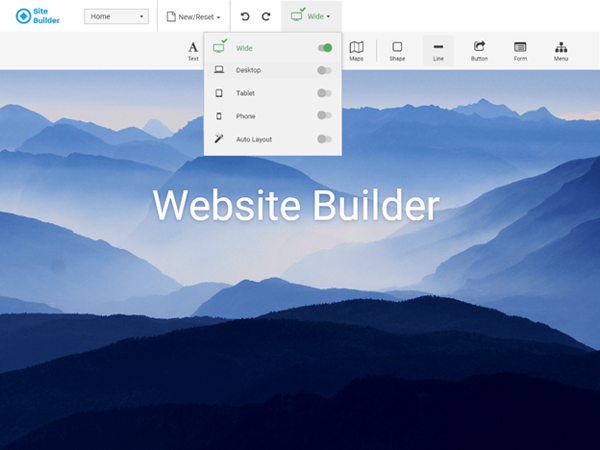Enable the Tablet layout toggle
Screen dimensions: 600x450
[324, 93]
